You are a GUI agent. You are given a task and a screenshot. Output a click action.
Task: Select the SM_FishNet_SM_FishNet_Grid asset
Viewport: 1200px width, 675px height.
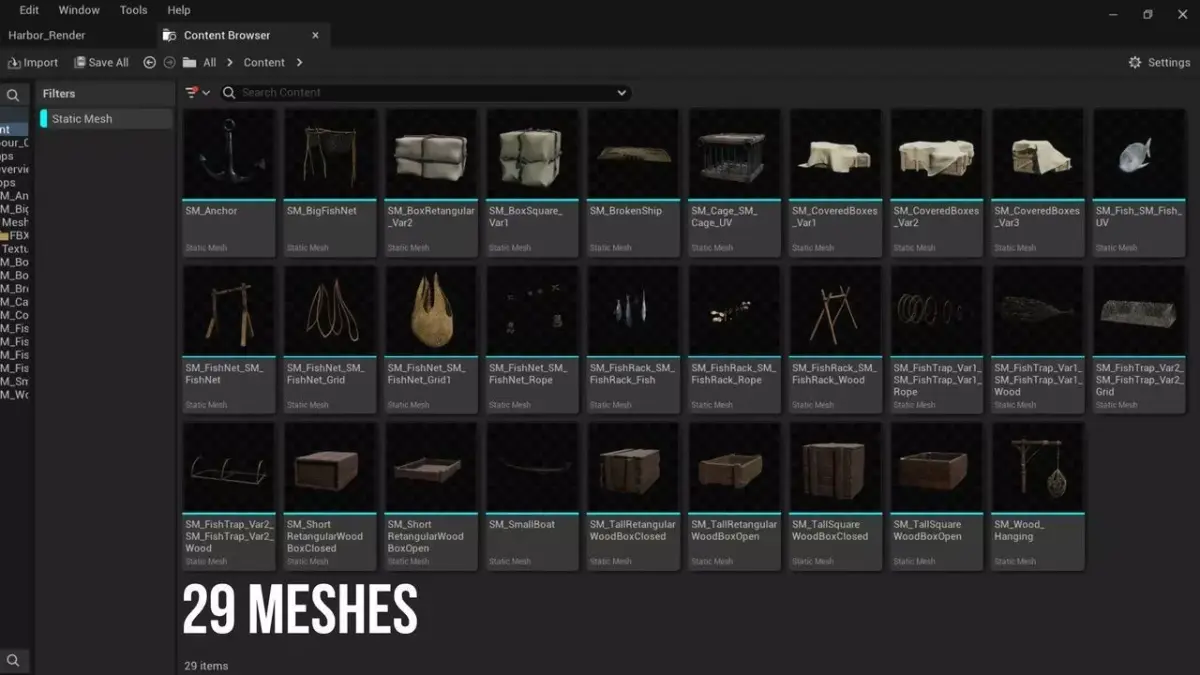[x=330, y=340]
